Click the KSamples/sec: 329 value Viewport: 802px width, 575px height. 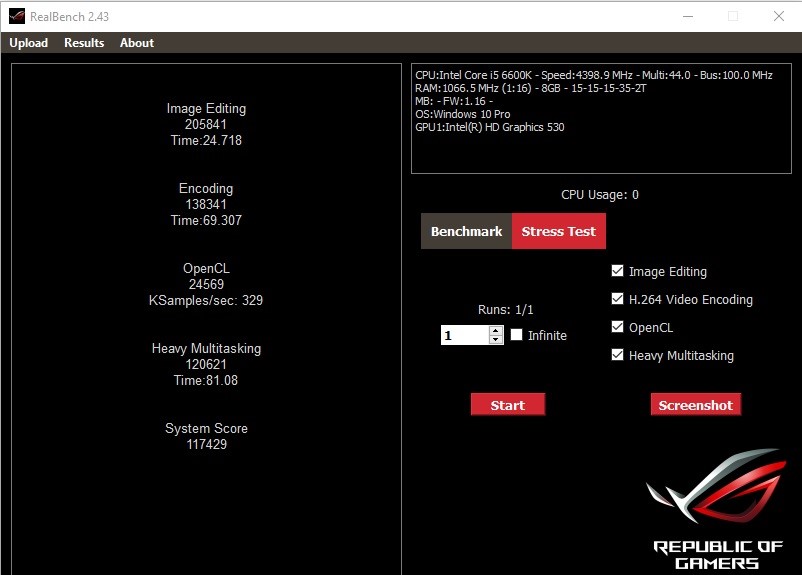[206, 300]
